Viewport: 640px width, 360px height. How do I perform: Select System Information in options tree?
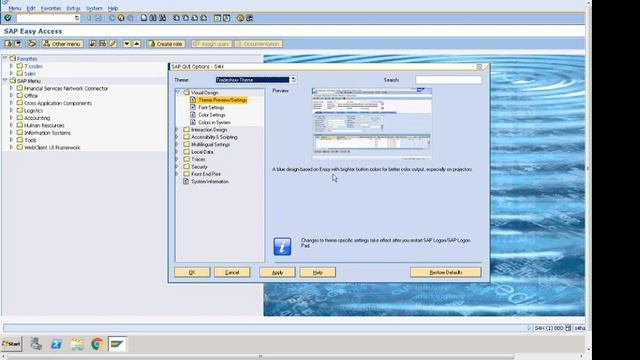(210, 181)
